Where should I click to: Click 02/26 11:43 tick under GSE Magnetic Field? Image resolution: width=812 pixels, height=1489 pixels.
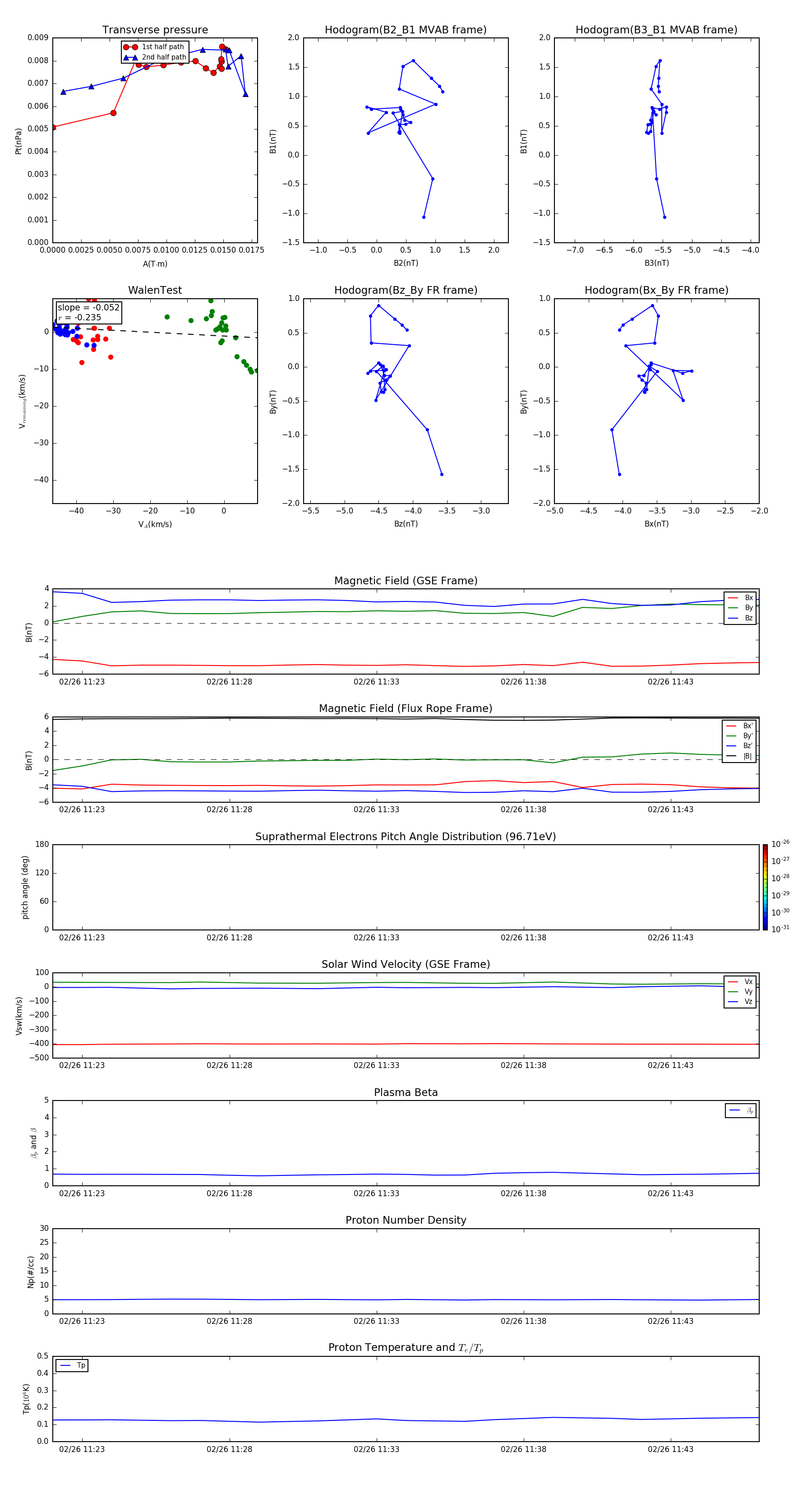(670, 682)
